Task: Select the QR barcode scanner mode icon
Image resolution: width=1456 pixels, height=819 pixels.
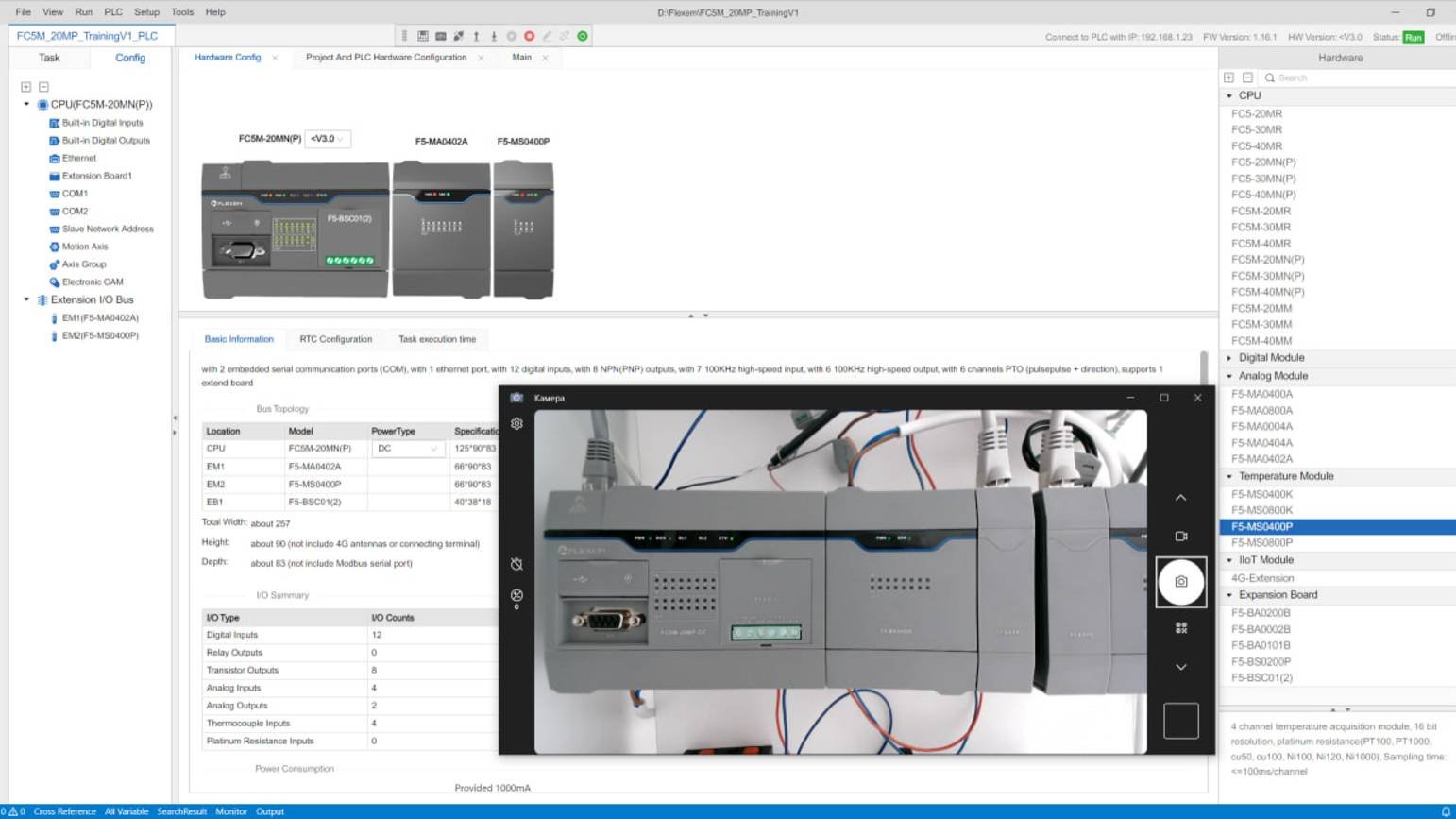Action: point(1180,627)
